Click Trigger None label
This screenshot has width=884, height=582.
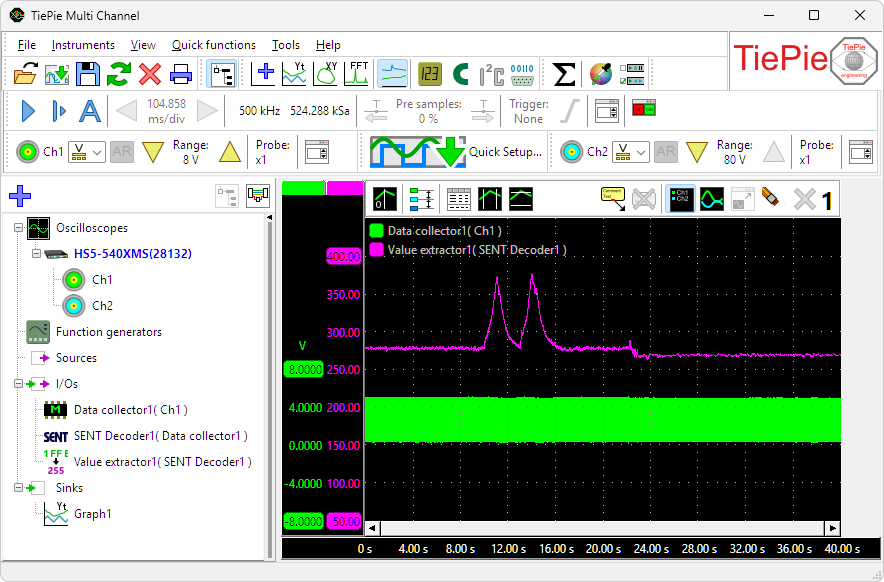pyautogui.click(x=528, y=111)
